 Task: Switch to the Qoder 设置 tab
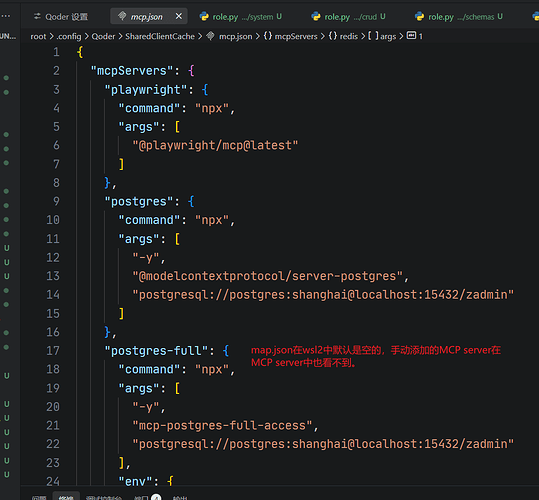(61, 16)
